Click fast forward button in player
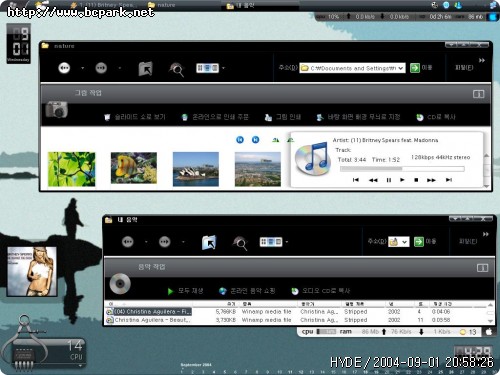This screenshot has width=500, height=375. pyautogui.click(x=431, y=180)
